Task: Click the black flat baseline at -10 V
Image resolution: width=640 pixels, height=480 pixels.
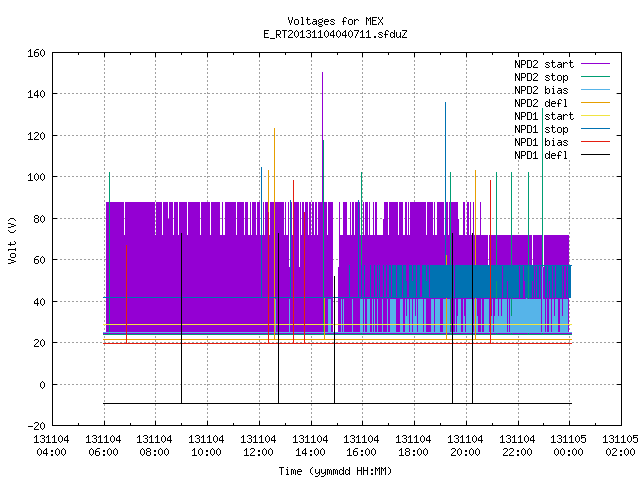Action: (x=338, y=403)
